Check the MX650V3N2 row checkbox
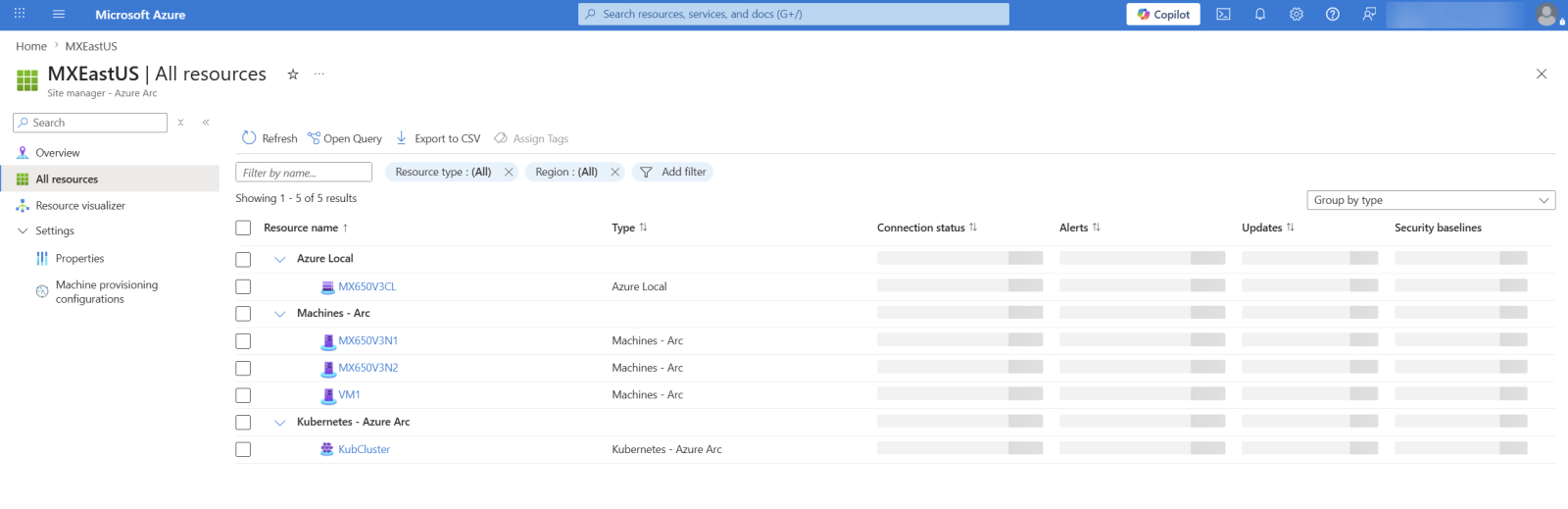The height and width of the screenshot is (509, 1568). 243,368
